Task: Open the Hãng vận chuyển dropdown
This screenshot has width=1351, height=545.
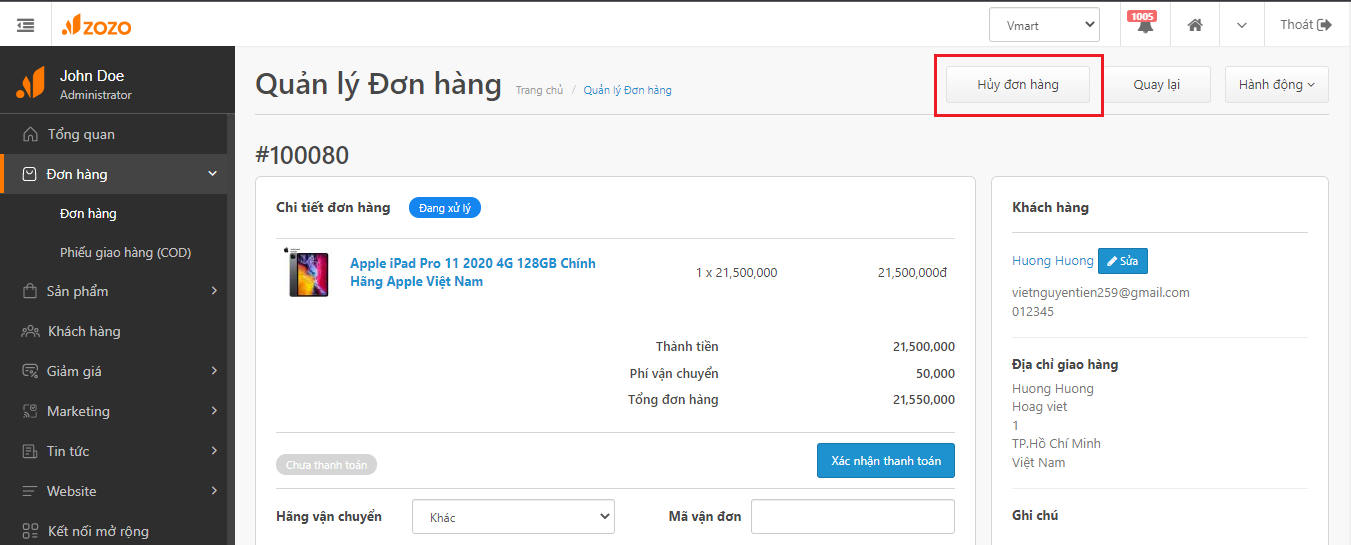Action: [x=513, y=517]
